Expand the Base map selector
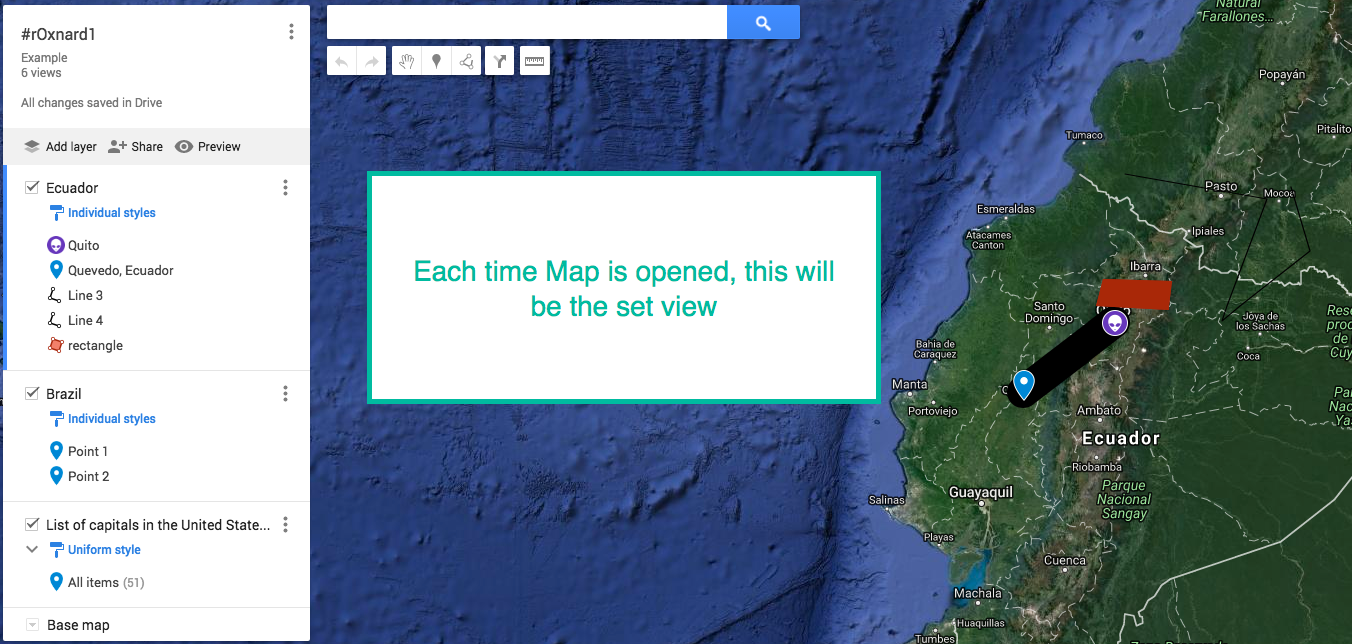The image size is (1352, 644). pos(32,625)
